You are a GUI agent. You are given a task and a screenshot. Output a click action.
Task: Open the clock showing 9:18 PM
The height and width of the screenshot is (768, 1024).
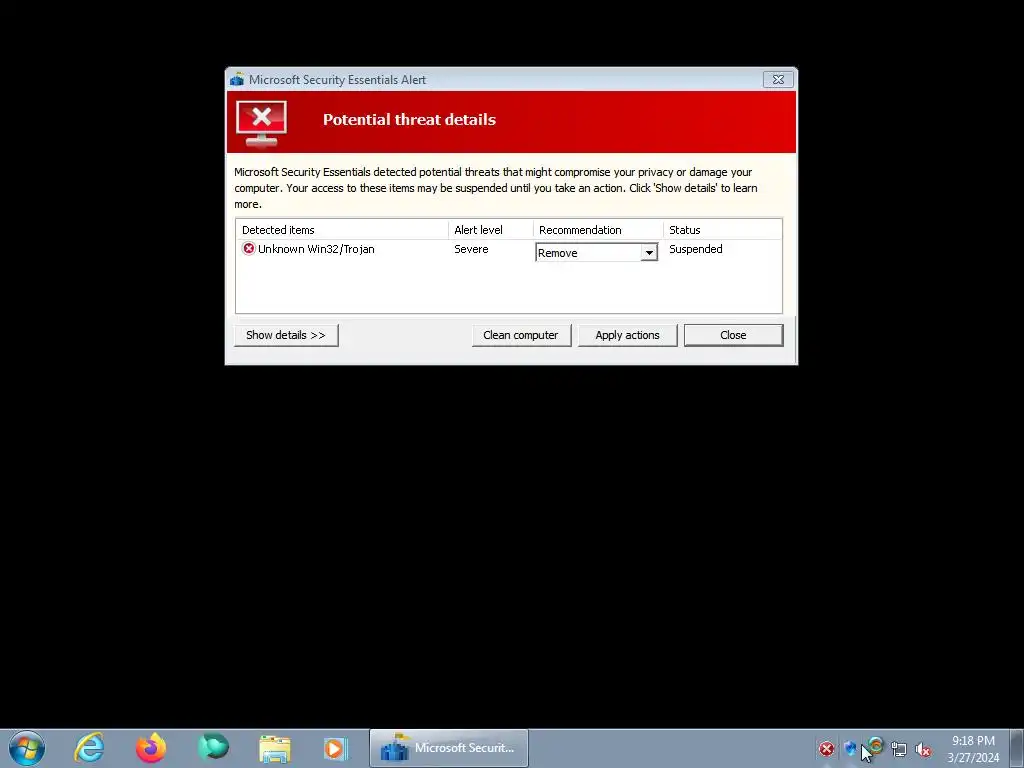[x=973, y=749]
